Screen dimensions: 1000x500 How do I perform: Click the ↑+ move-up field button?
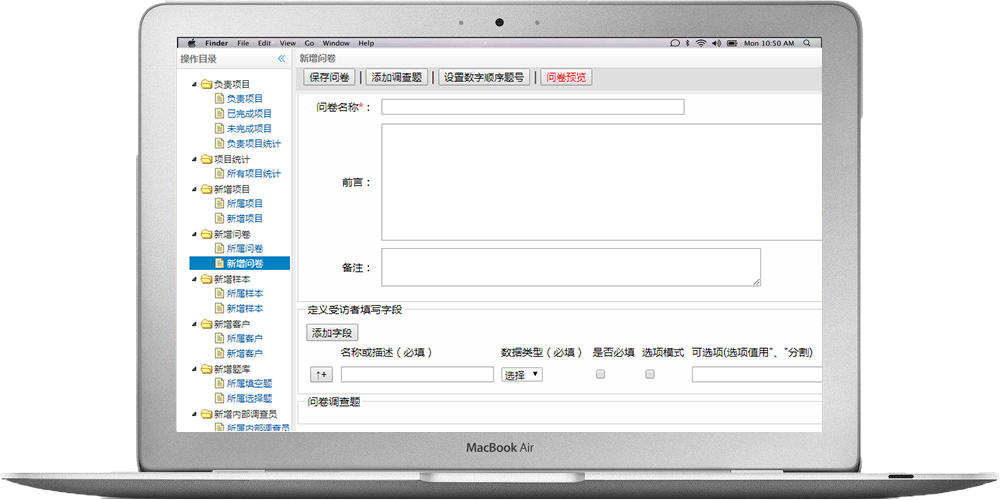[321, 374]
